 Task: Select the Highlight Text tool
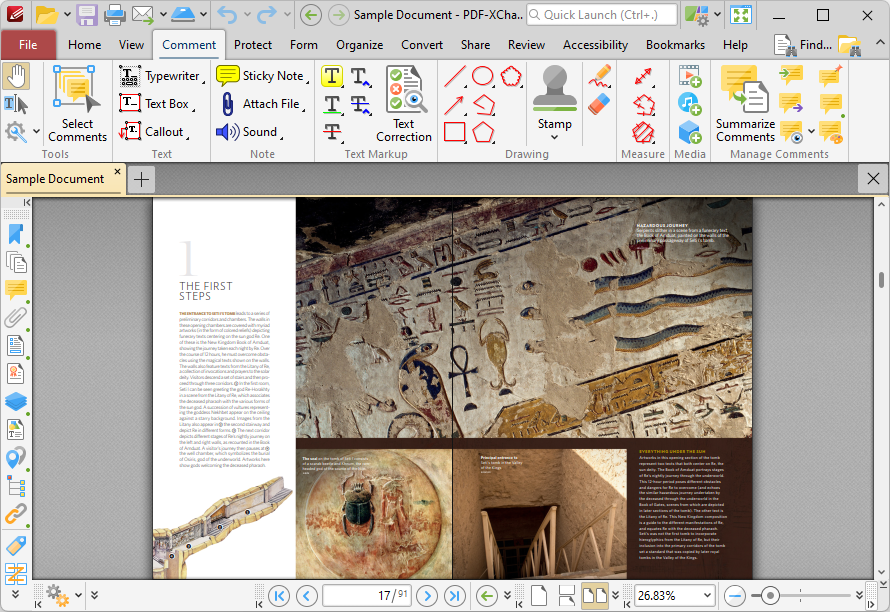click(332, 76)
